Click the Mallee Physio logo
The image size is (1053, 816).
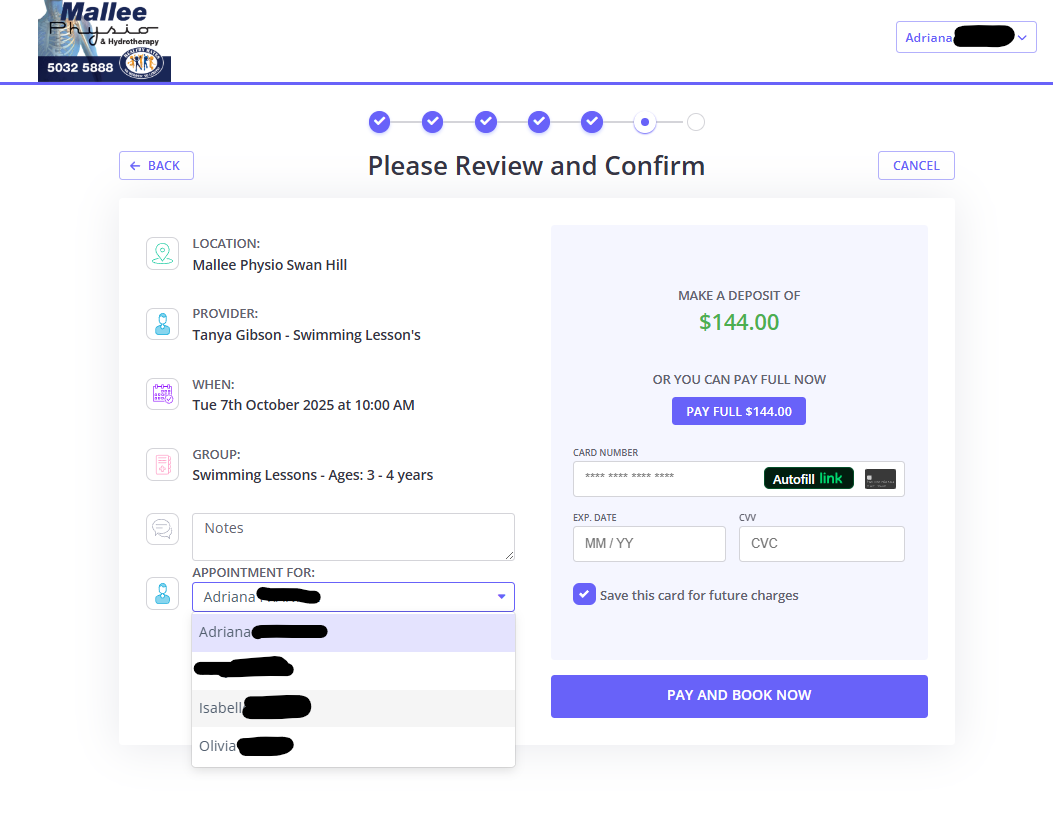[x=104, y=40]
